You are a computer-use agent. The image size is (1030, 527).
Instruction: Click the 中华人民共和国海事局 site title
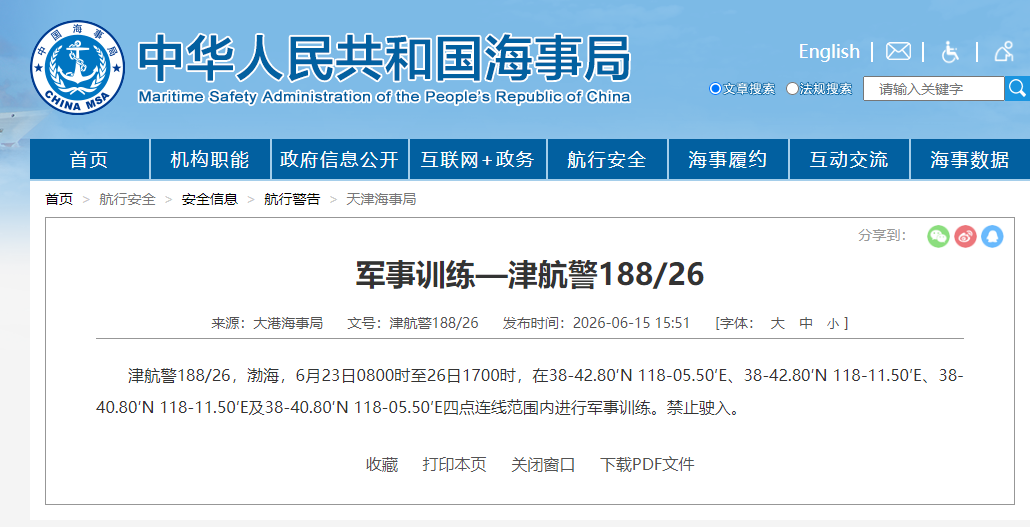(x=384, y=58)
